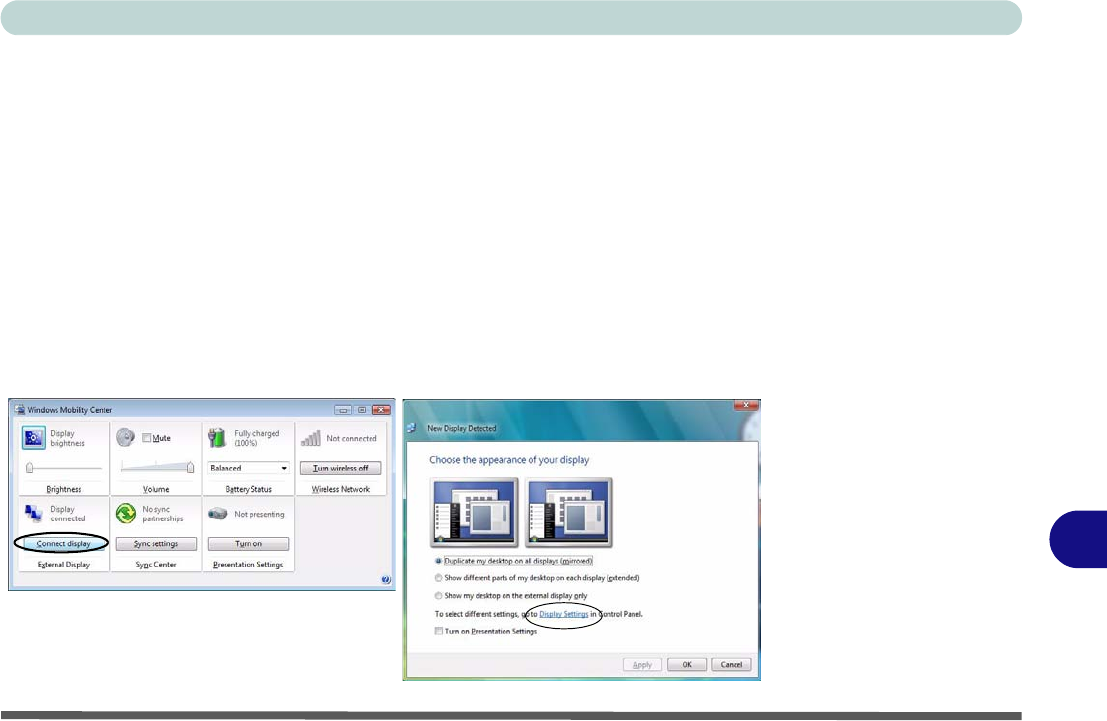
Task: Close the New Display Detected dialog
Action: coord(746,405)
